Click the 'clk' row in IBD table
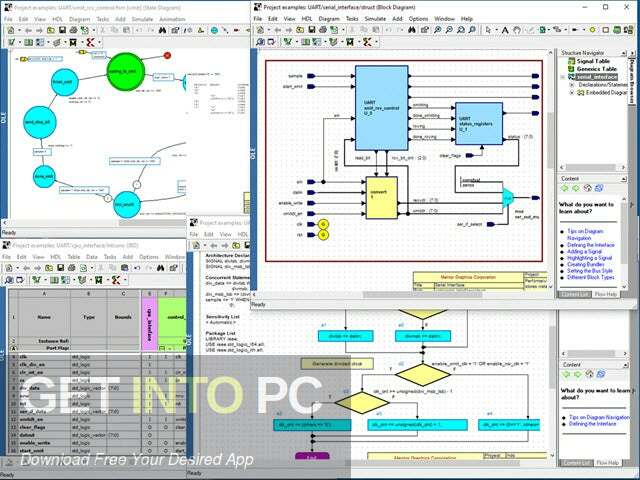The height and width of the screenshot is (480, 640). point(96,357)
